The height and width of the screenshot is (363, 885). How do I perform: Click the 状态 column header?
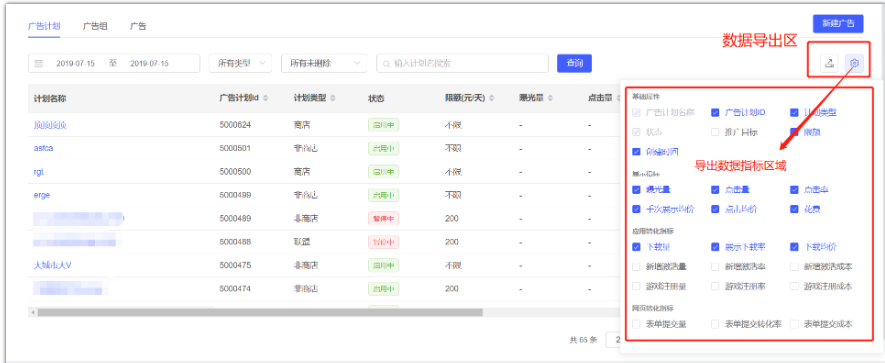pyautogui.click(x=376, y=98)
